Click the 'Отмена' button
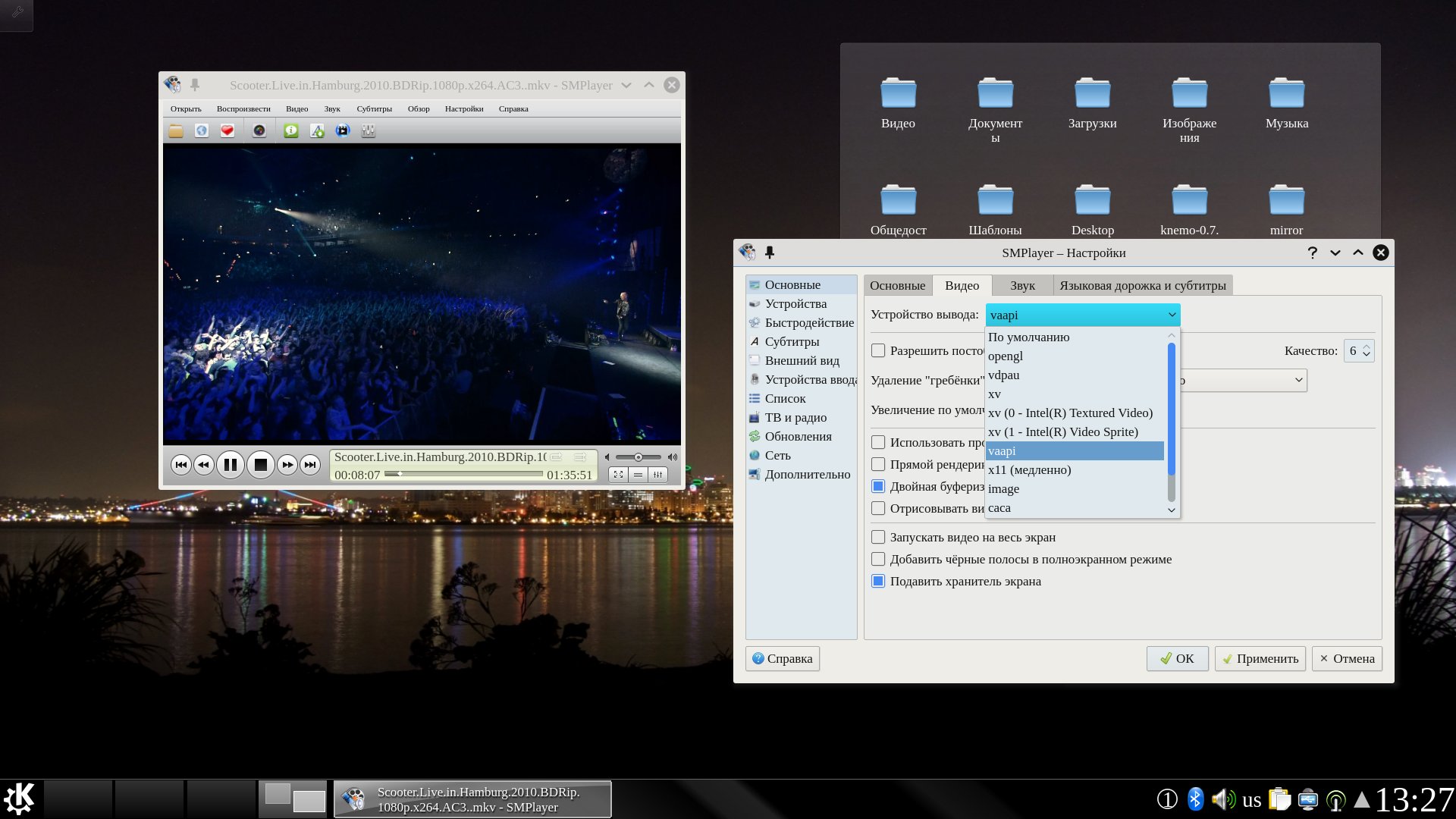This screenshot has height=819, width=1456. click(1347, 659)
